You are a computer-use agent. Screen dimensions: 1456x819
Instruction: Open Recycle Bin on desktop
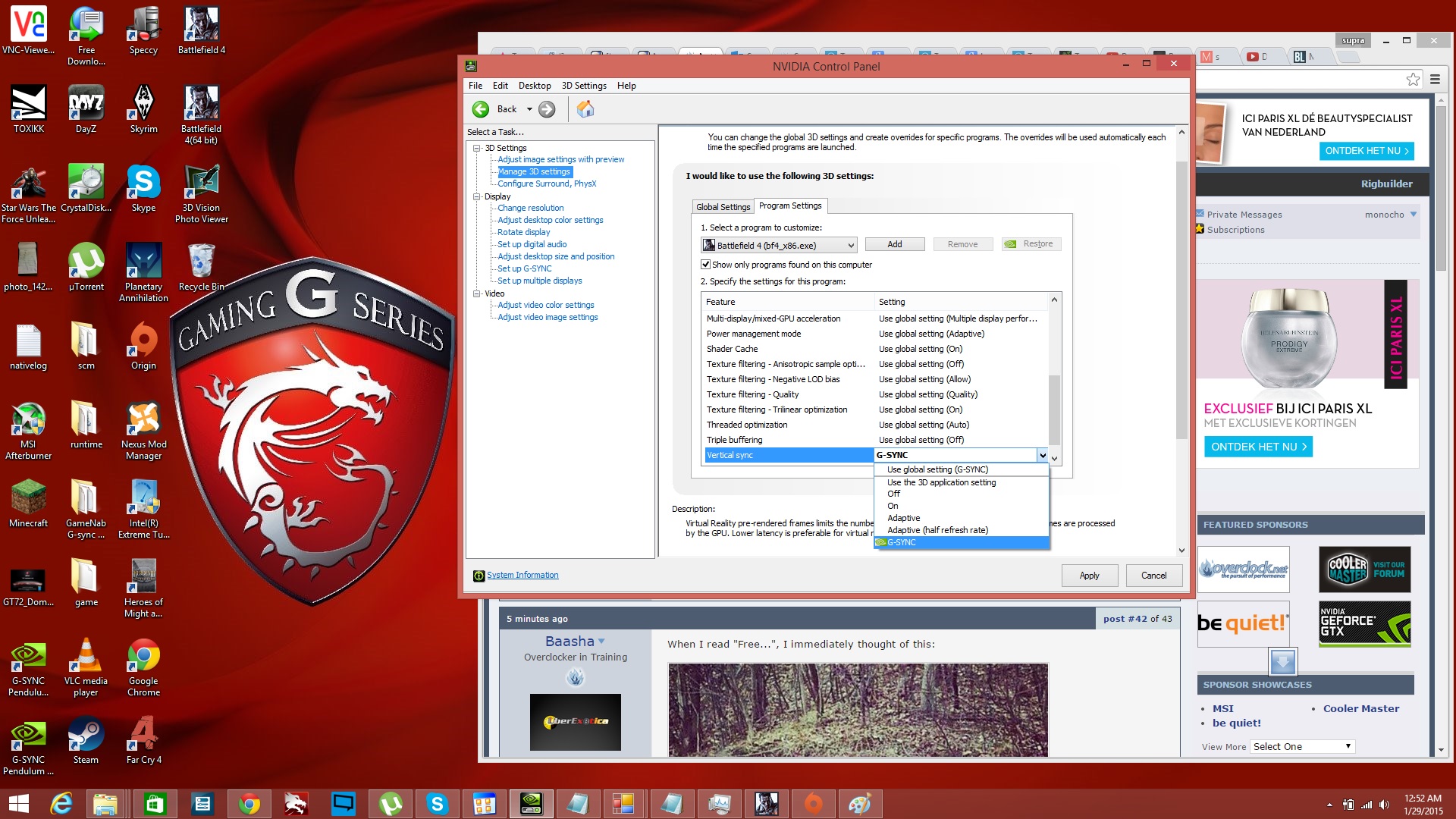[202, 268]
